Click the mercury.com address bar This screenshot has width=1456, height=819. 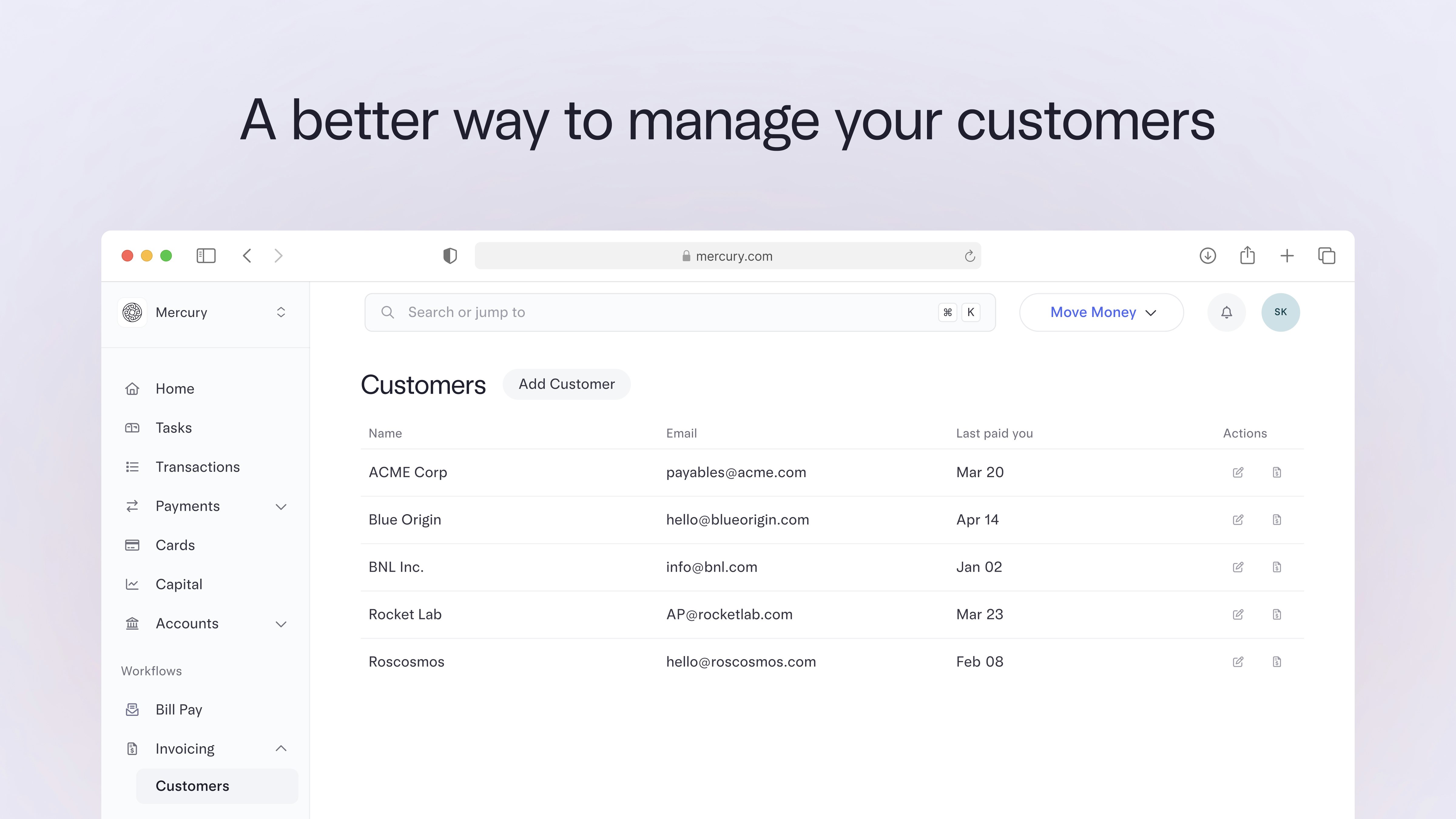coord(727,256)
